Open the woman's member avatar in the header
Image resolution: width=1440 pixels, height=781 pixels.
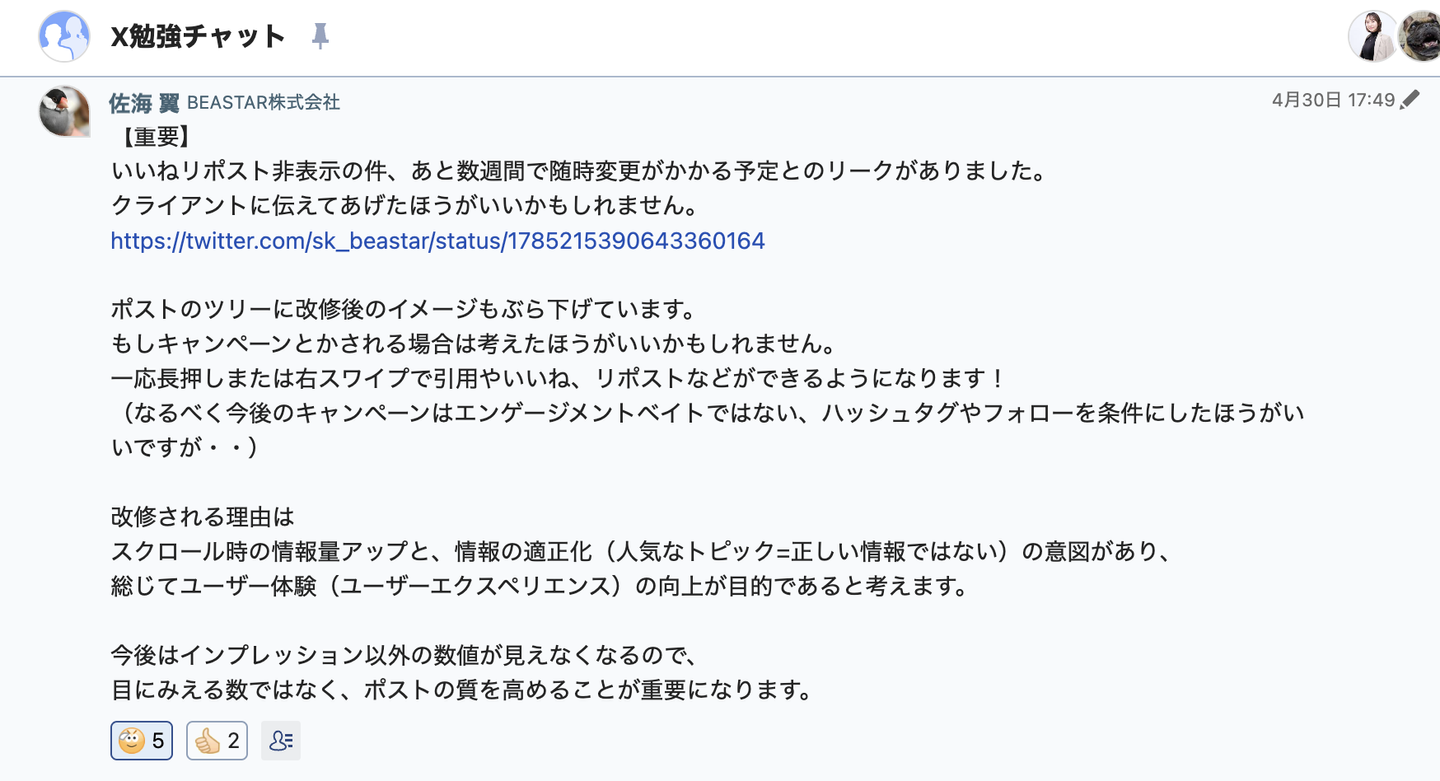coord(1372,37)
